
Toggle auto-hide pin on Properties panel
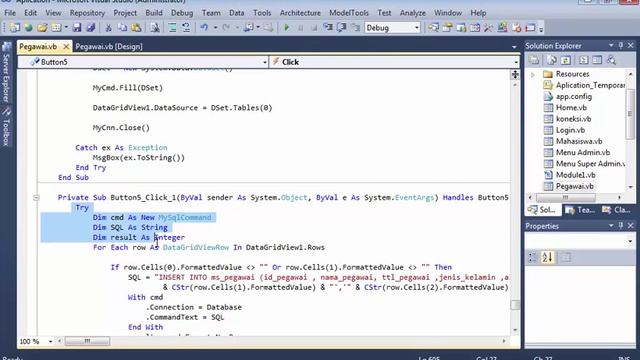coord(621,226)
